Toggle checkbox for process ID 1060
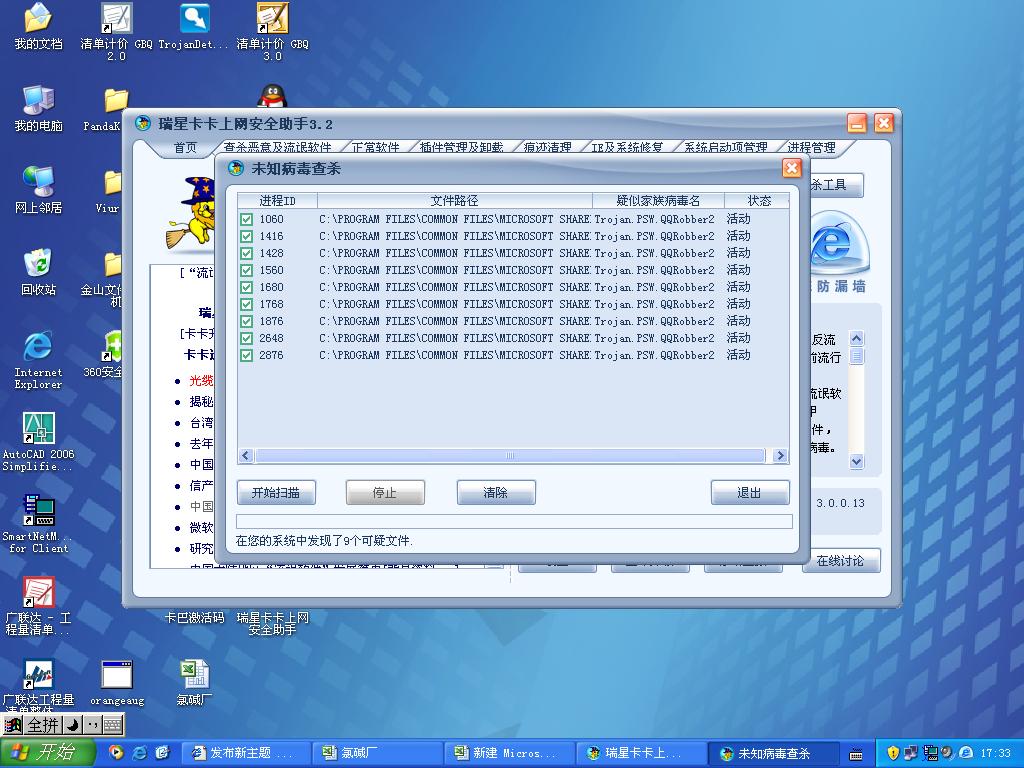 coord(246,219)
